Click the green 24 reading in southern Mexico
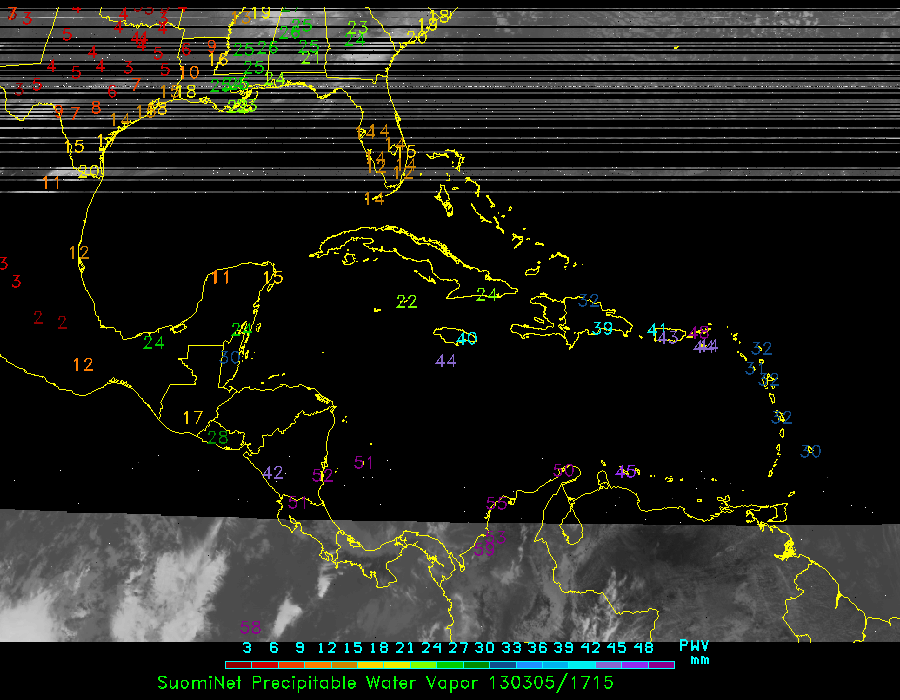The width and height of the screenshot is (900, 700). point(153,342)
